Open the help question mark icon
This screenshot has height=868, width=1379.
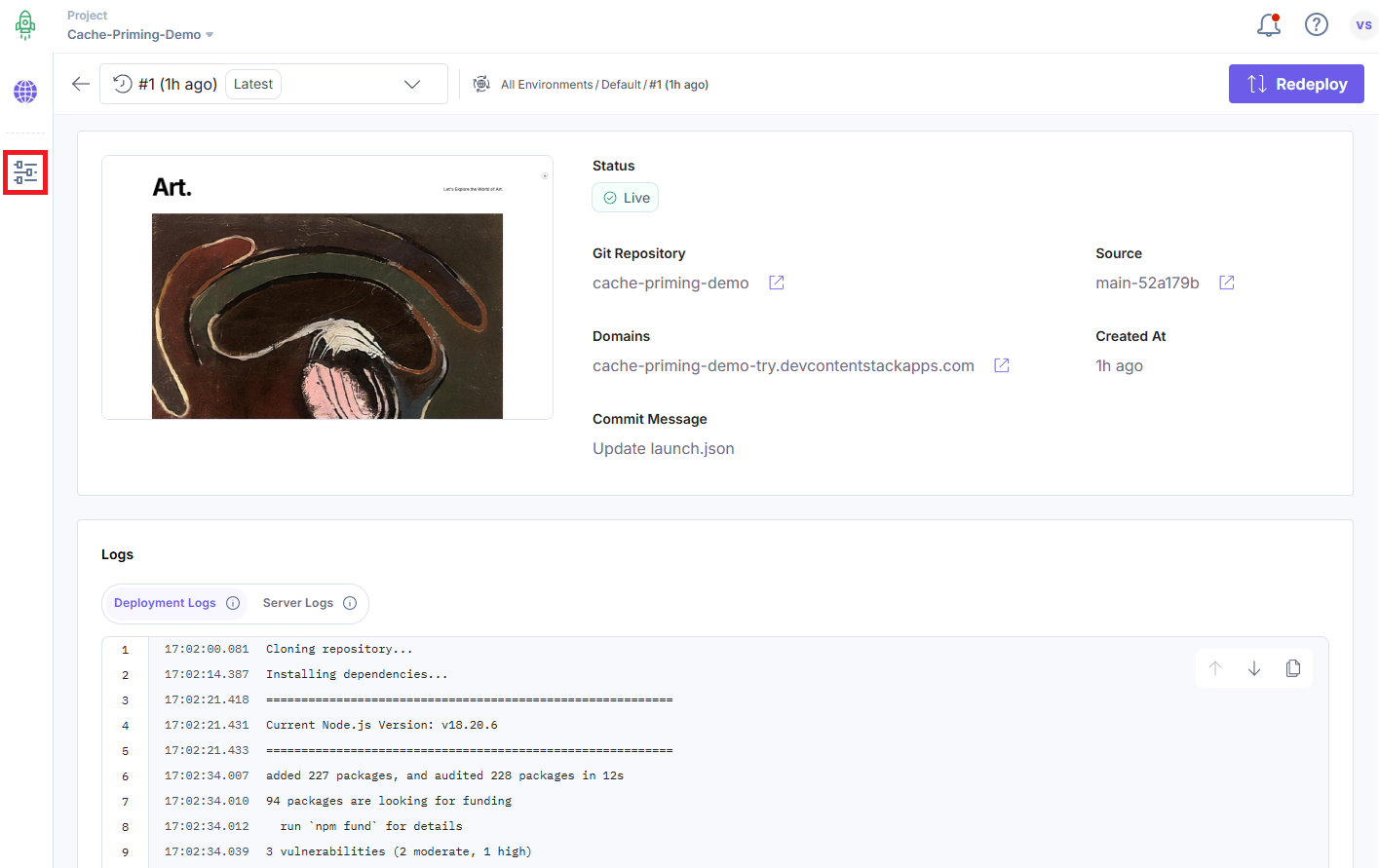[x=1317, y=24]
